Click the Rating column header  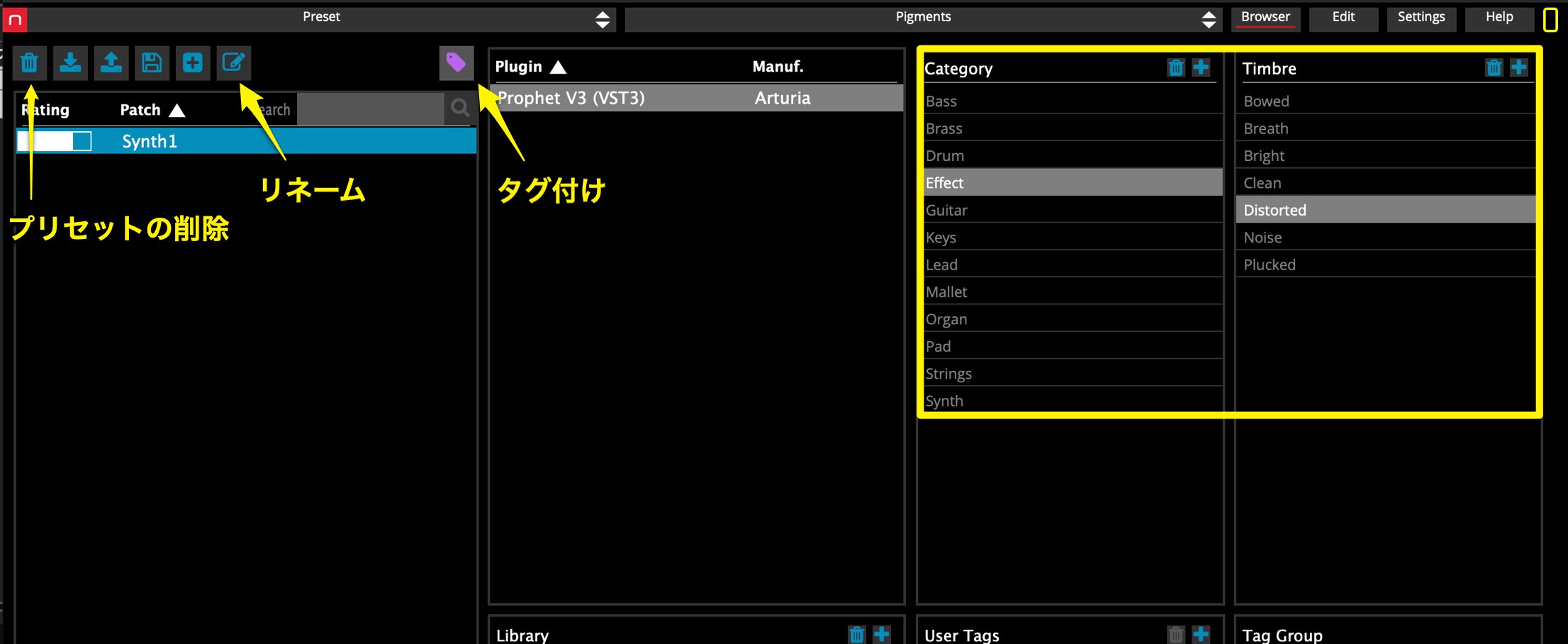(x=45, y=110)
